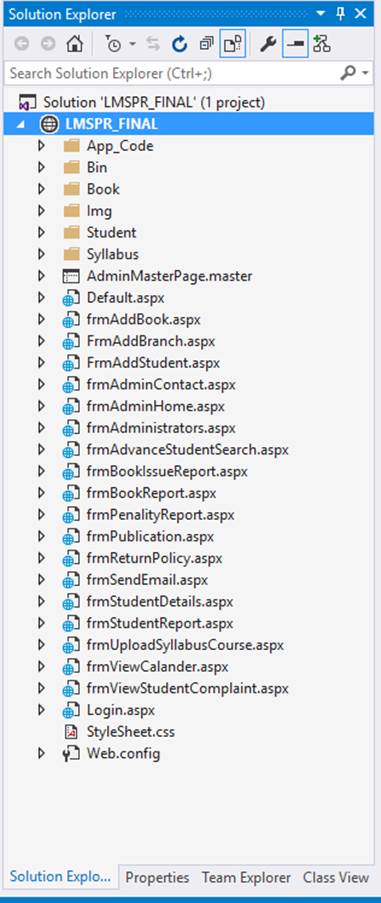Select frmAdvanceStudentSearch.aspx file
381x903 pixels.
[x=188, y=449]
